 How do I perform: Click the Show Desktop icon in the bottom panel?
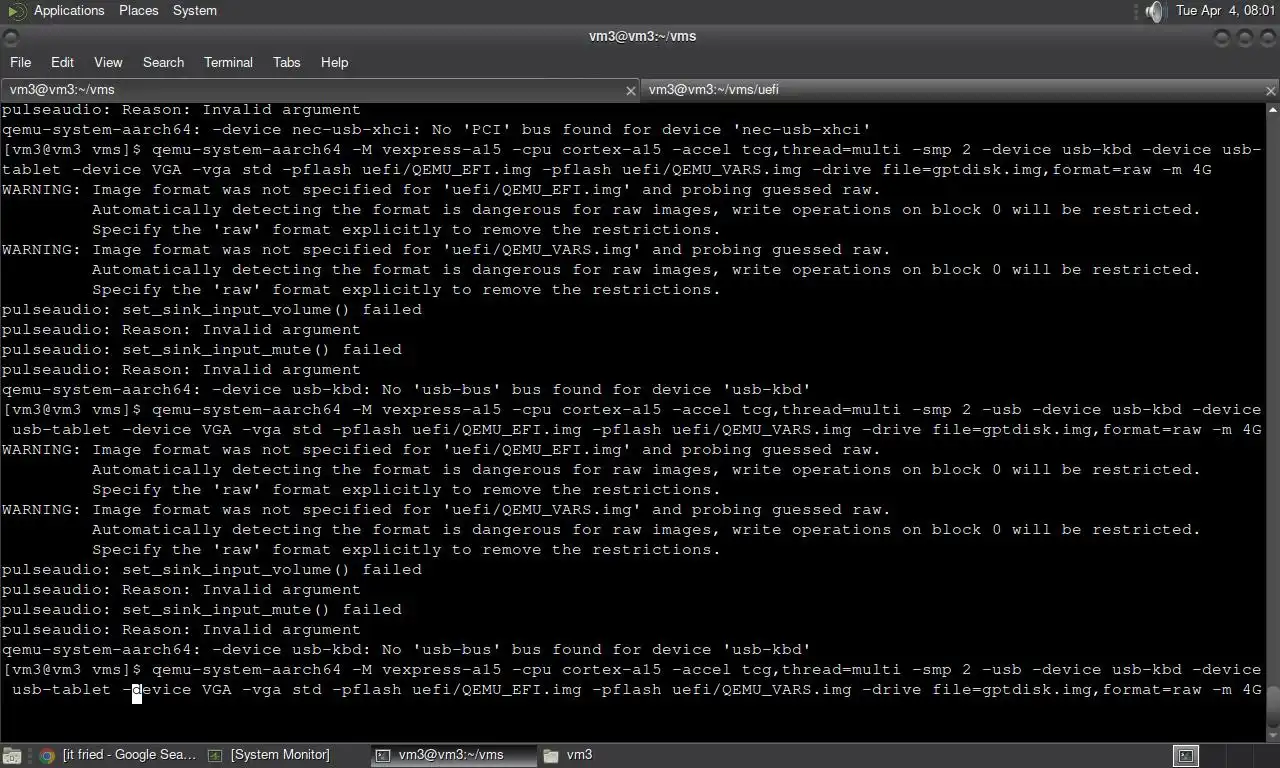(x=10, y=756)
